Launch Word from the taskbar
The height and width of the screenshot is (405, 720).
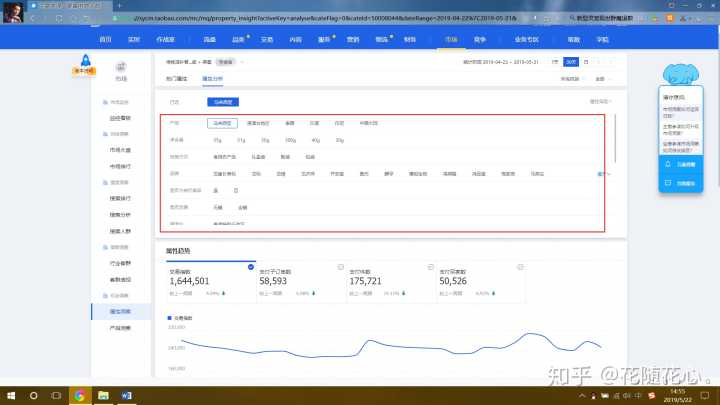click(127, 395)
